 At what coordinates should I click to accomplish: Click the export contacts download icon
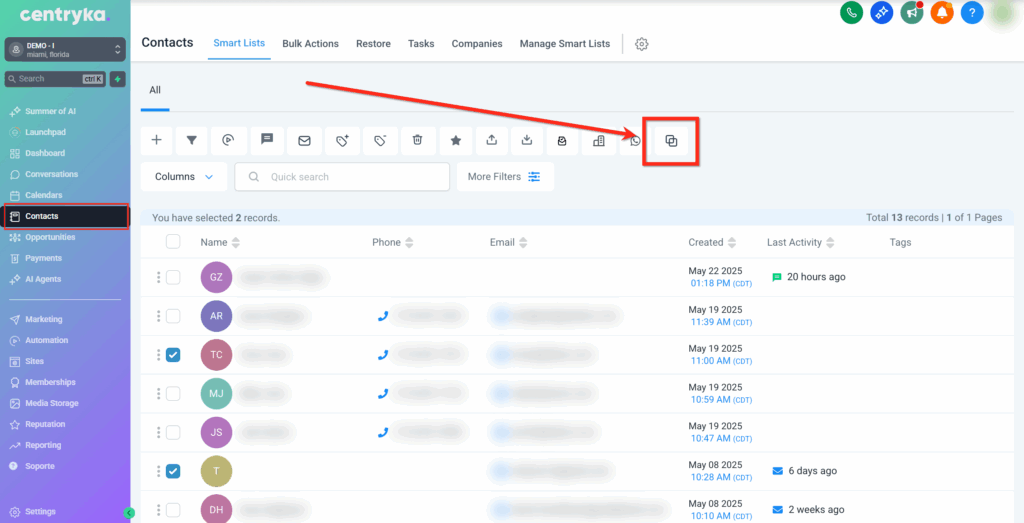point(526,141)
